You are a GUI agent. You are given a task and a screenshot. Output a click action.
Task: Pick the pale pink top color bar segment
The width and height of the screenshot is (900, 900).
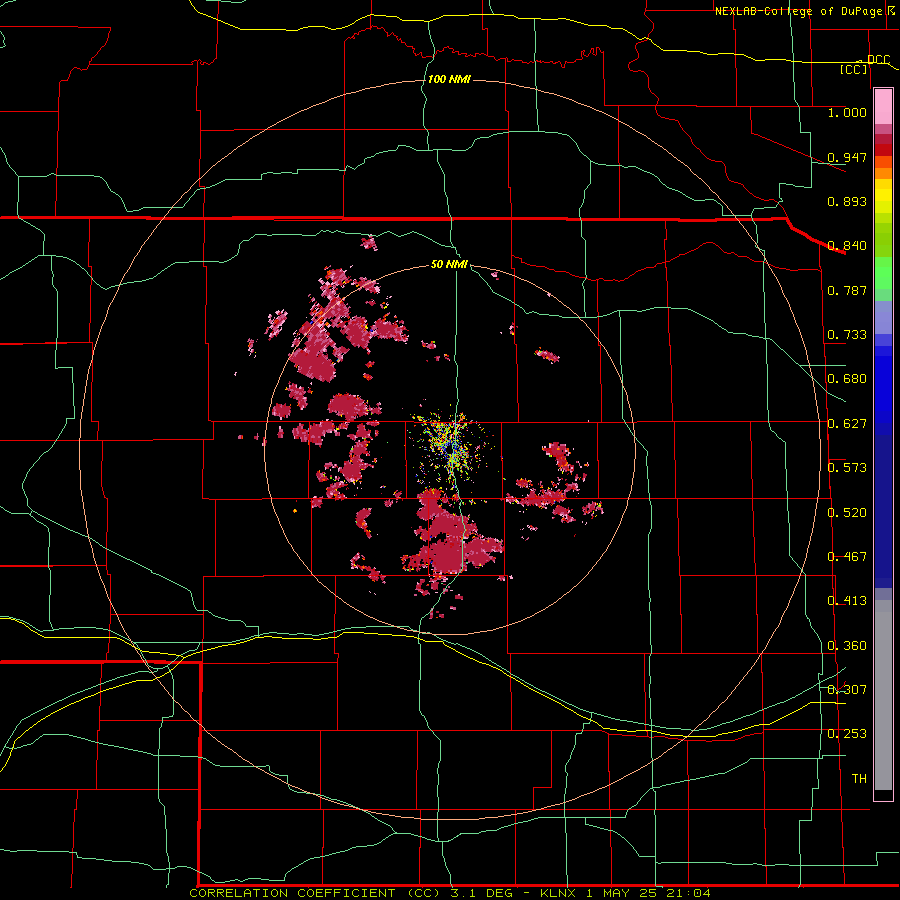click(x=883, y=107)
